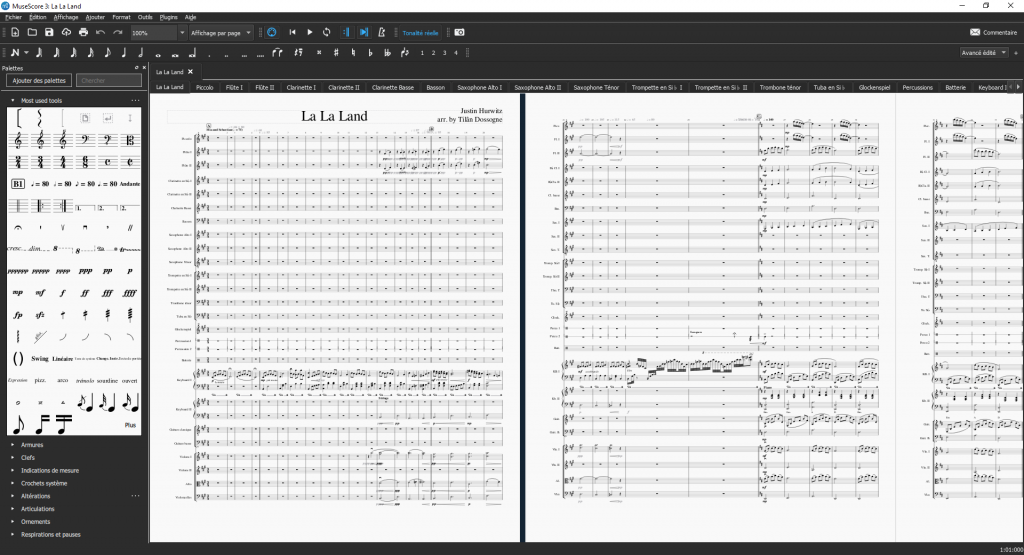
Task: Open a score file via folder icon
Action: pyautogui.click(x=32, y=32)
